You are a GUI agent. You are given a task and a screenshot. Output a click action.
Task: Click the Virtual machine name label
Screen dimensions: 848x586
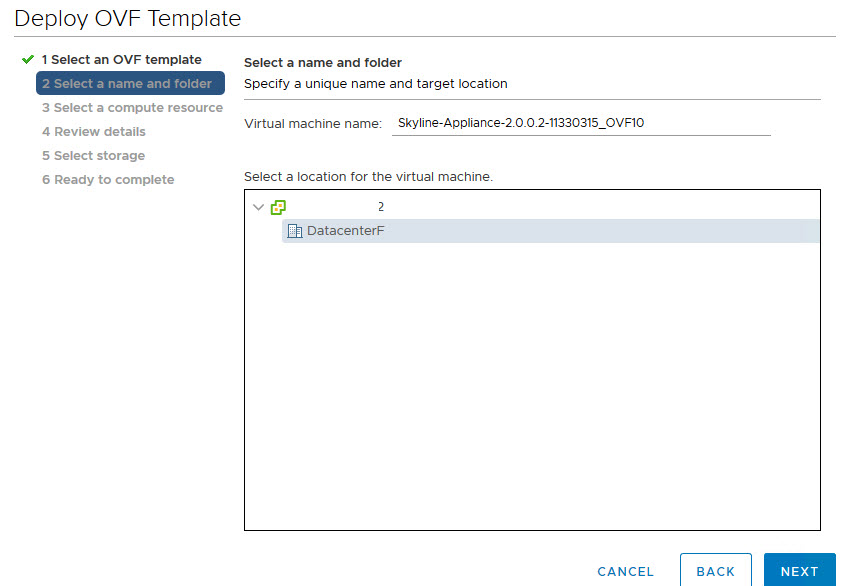(x=313, y=123)
